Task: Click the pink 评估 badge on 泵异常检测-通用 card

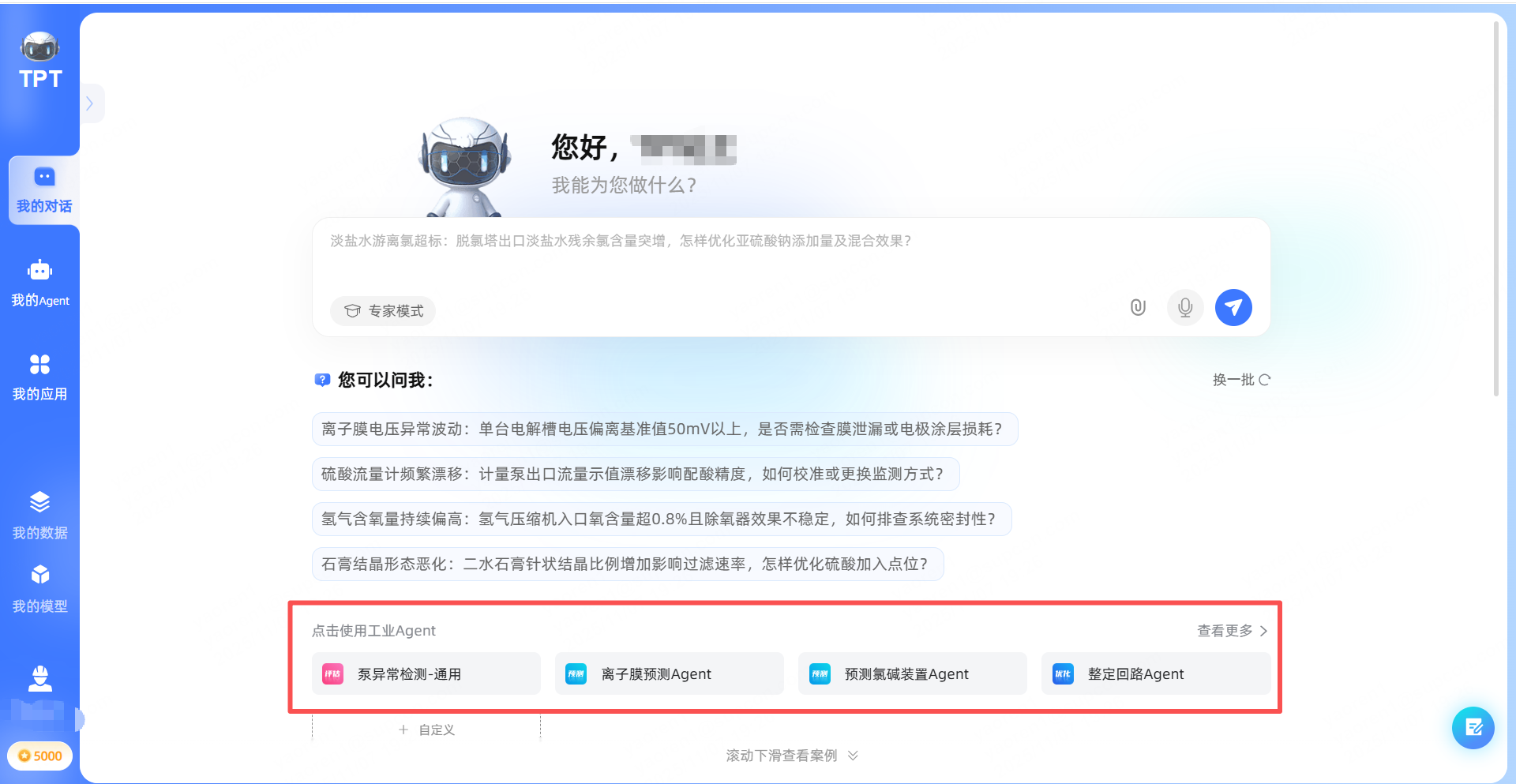Action: tap(332, 673)
